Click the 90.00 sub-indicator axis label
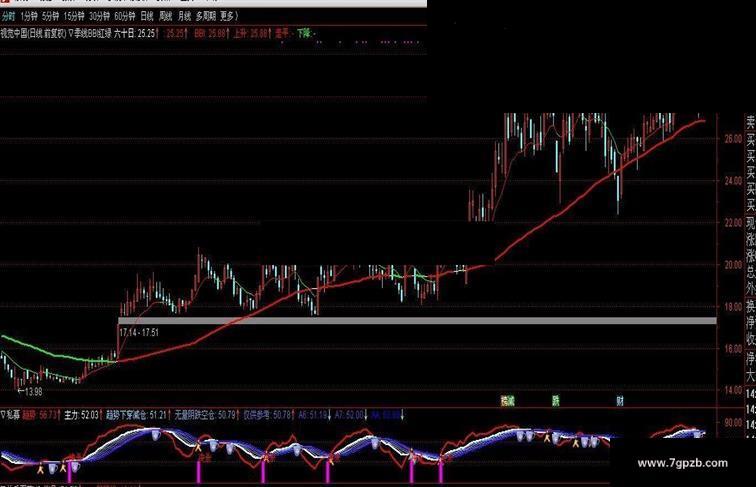Screen dimensions: 756x487 (733, 422)
